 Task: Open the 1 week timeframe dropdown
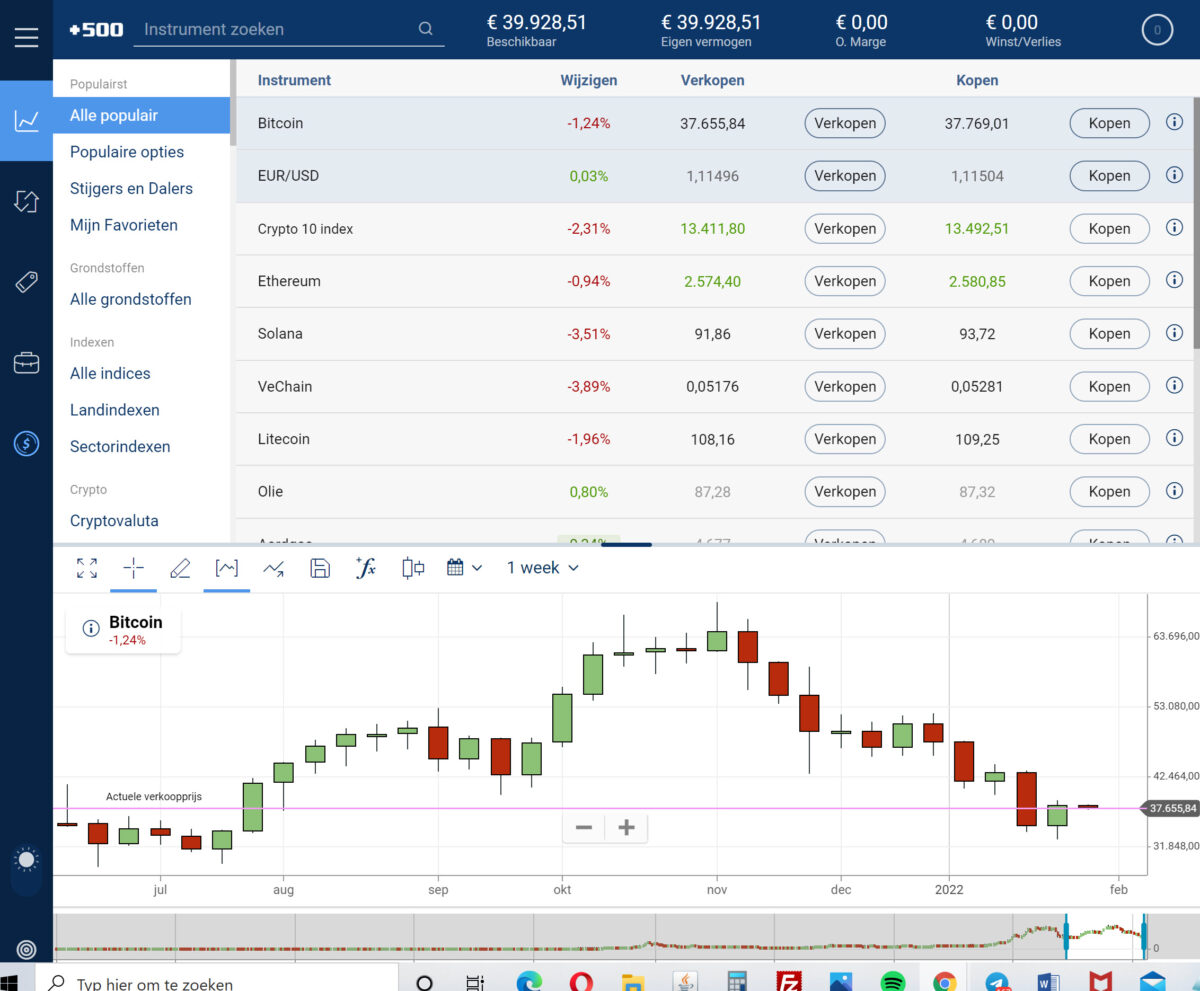click(x=542, y=568)
